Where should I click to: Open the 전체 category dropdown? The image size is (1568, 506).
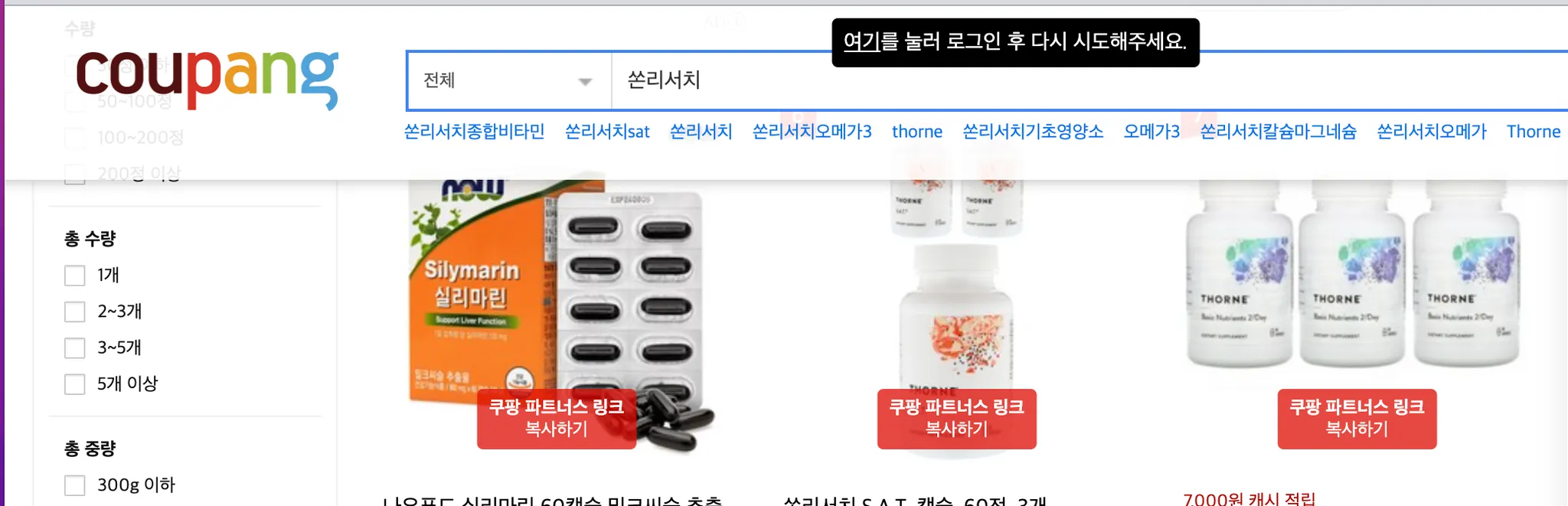click(x=509, y=80)
